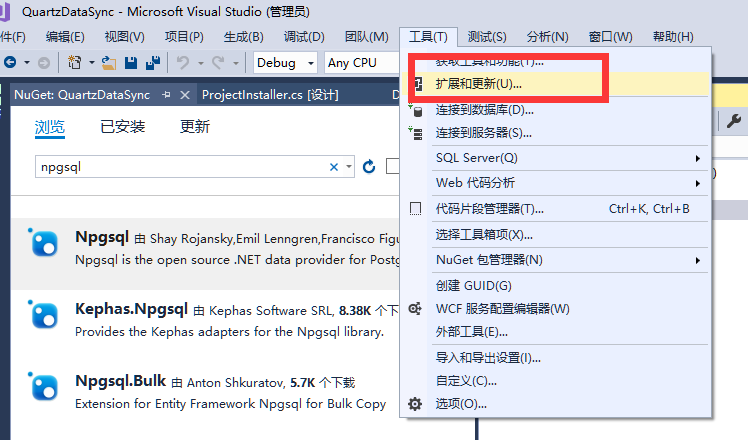The height and width of the screenshot is (440, 748).
Task: Click the Npgsql.Bulk package icon
Action: (44, 387)
